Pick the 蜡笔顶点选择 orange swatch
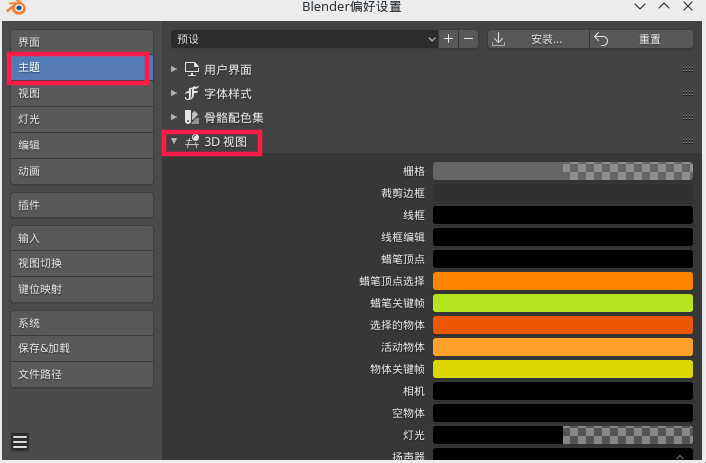The width and height of the screenshot is (706, 463). [x=563, y=281]
